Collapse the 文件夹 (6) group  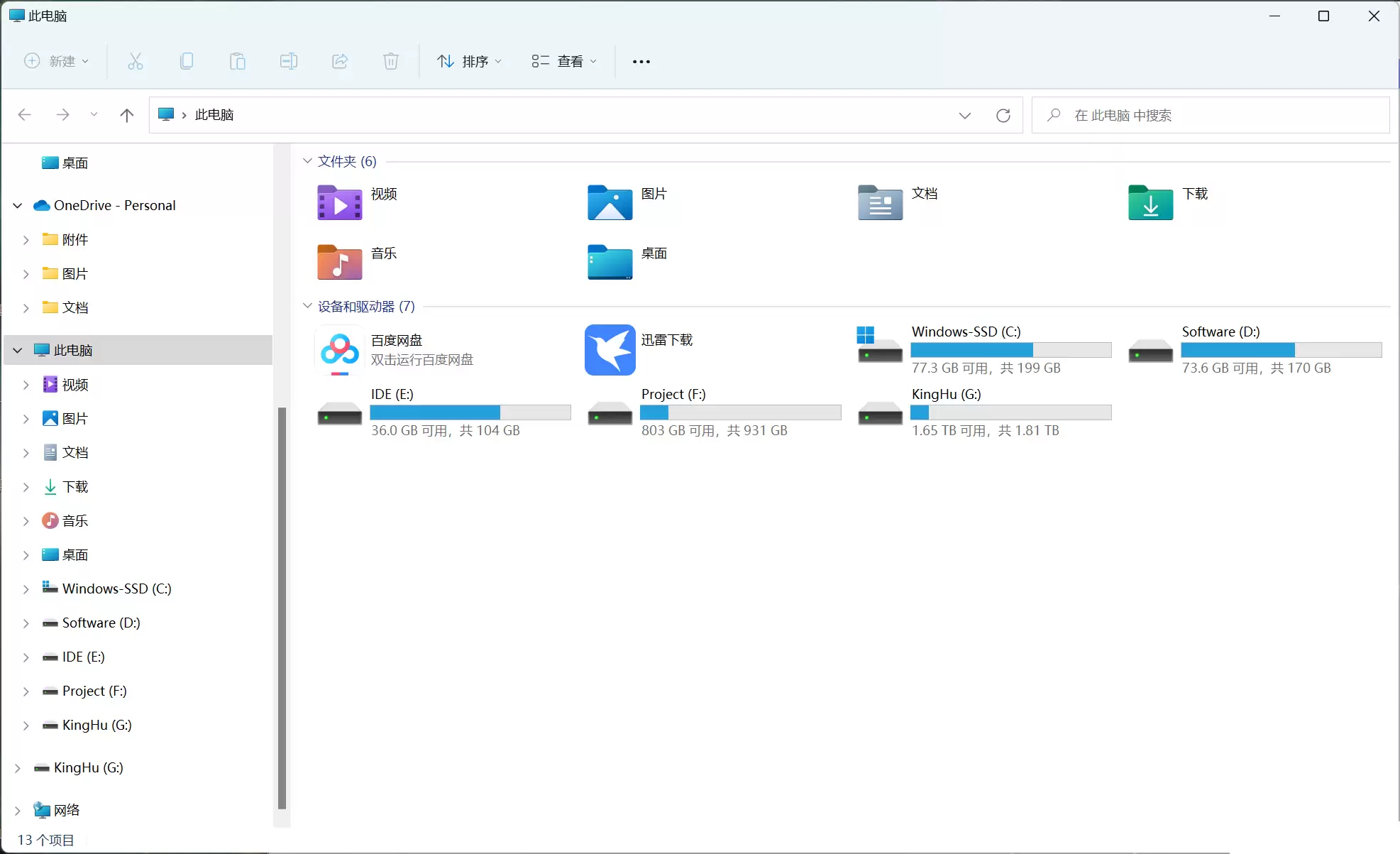tap(307, 161)
